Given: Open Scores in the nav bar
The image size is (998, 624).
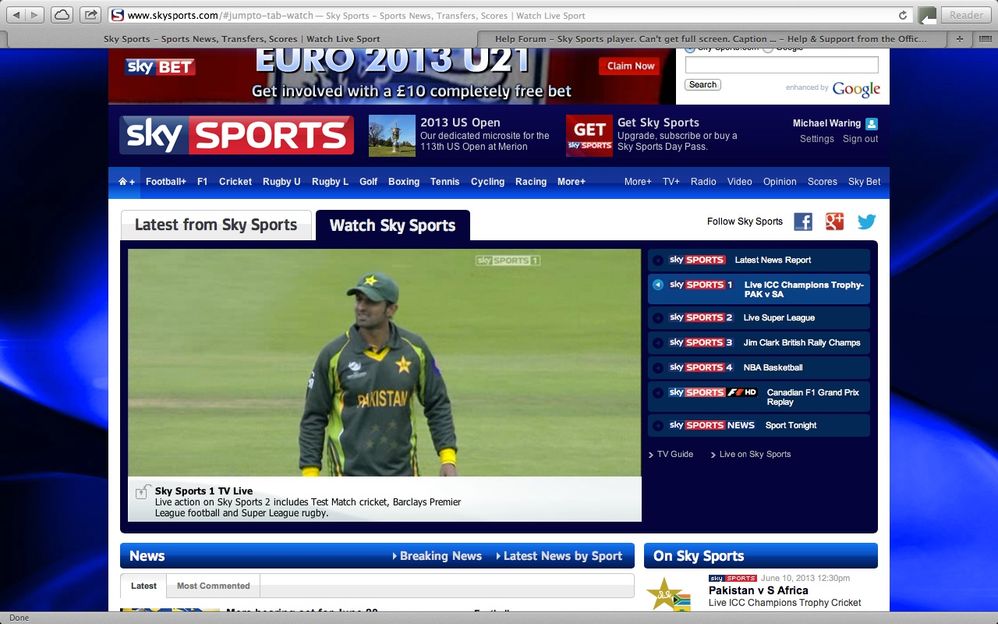Looking at the screenshot, I should (x=822, y=181).
